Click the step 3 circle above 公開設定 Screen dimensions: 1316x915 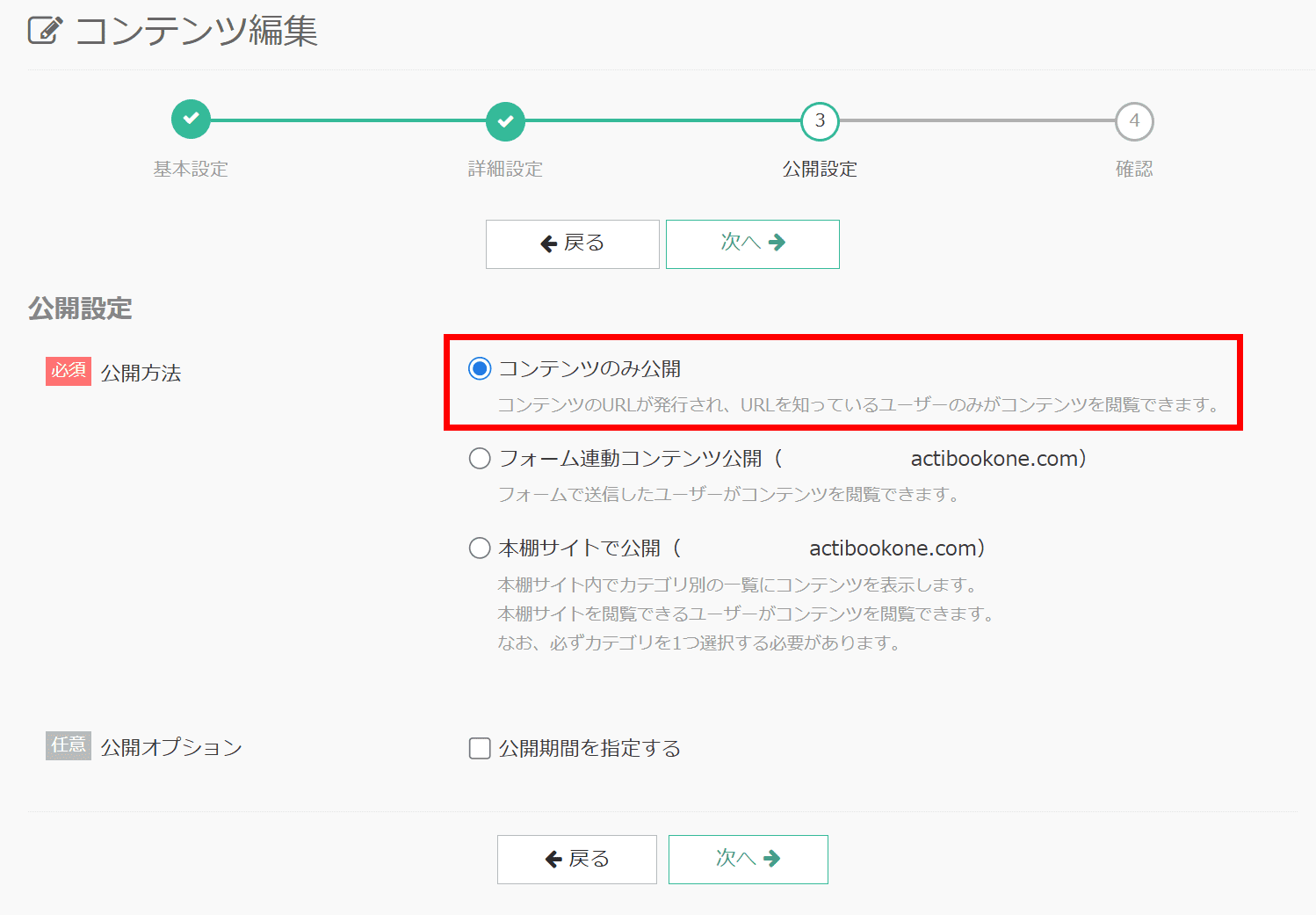820,121
